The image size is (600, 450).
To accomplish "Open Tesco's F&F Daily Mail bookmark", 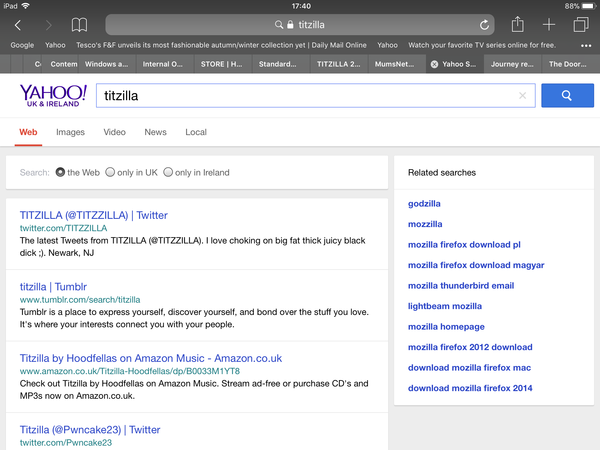I will [221, 45].
